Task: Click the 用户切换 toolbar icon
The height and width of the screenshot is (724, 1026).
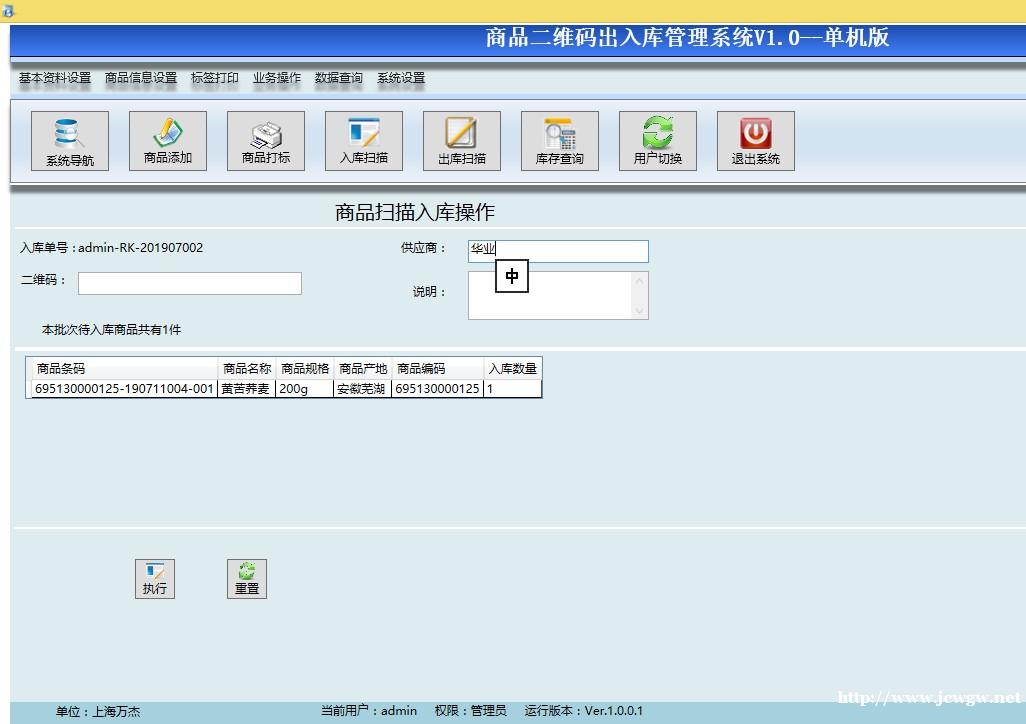Action: click(658, 141)
